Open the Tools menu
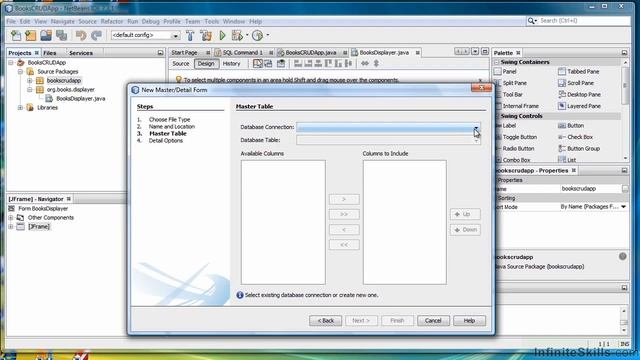The height and width of the screenshot is (360, 640). [212, 22]
